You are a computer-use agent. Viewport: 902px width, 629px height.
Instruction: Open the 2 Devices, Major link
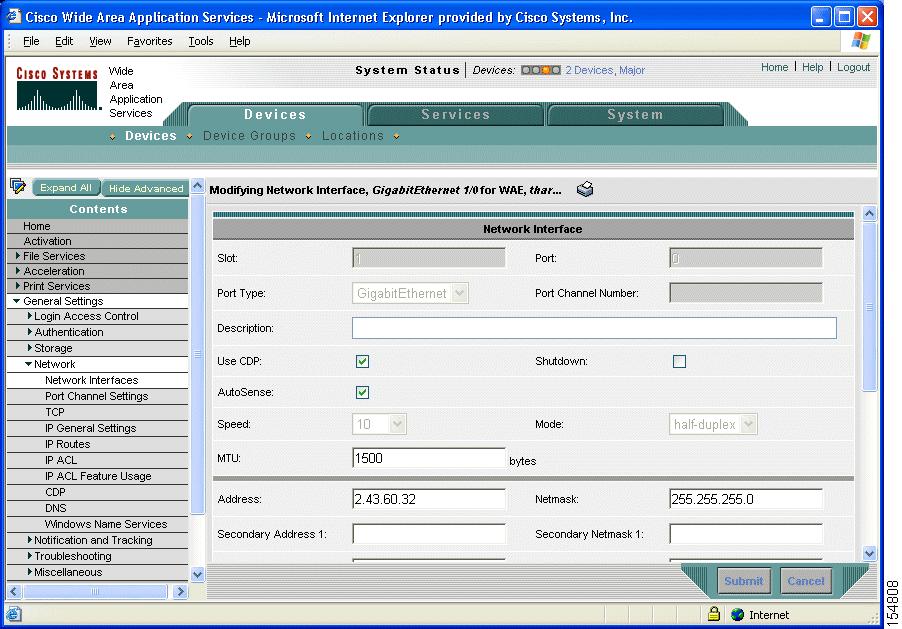pyautogui.click(x=605, y=70)
